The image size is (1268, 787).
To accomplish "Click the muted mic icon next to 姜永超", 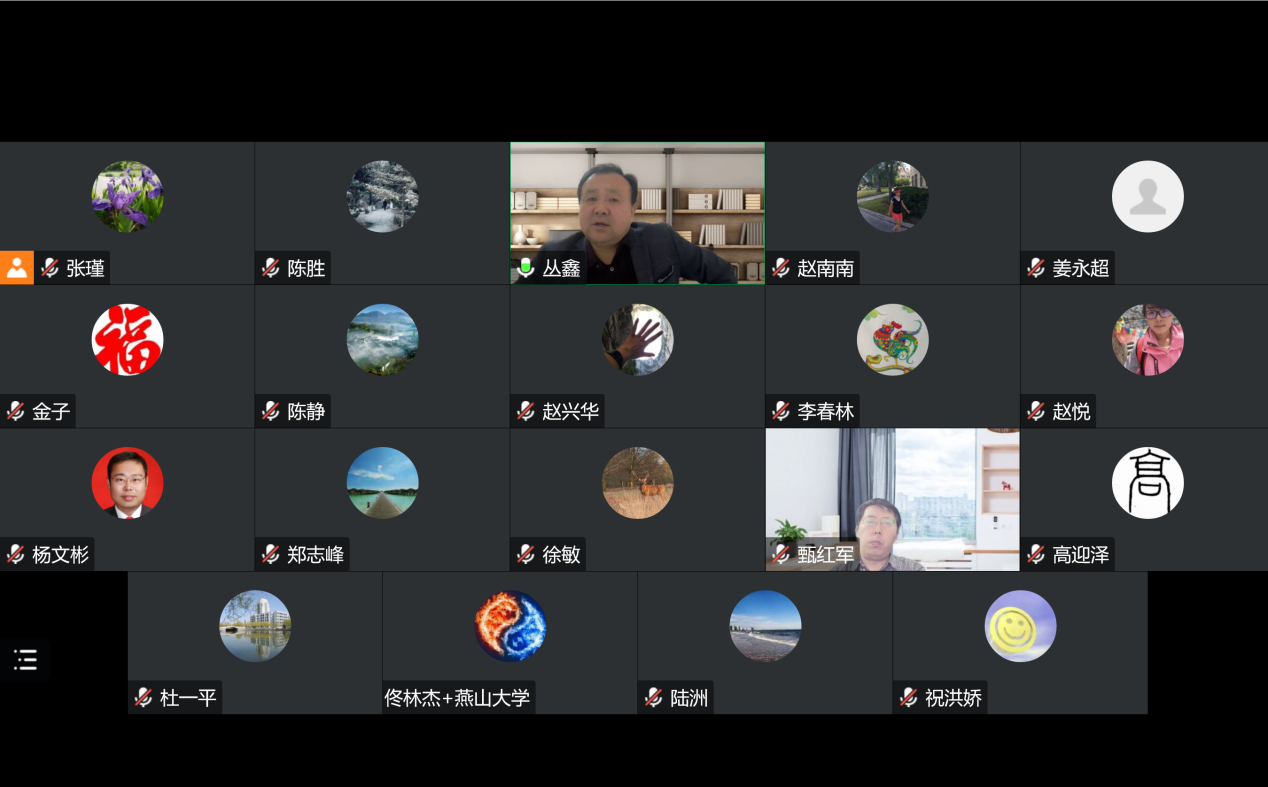I will click(1035, 268).
